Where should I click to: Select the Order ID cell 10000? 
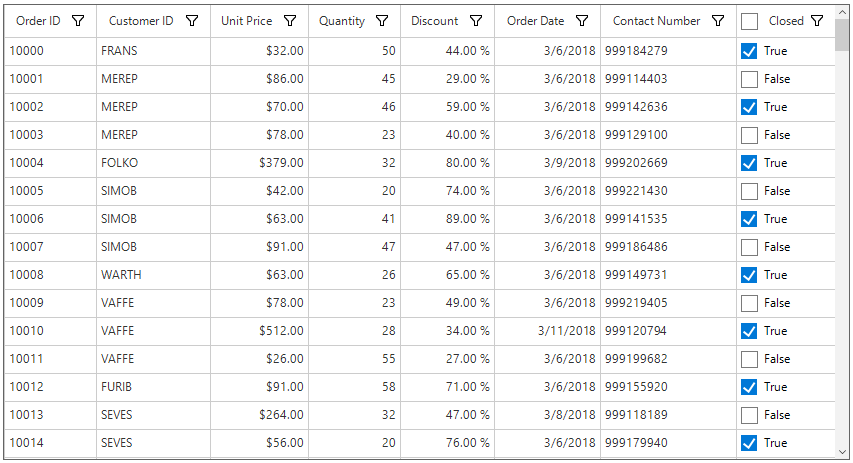click(x=51, y=51)
